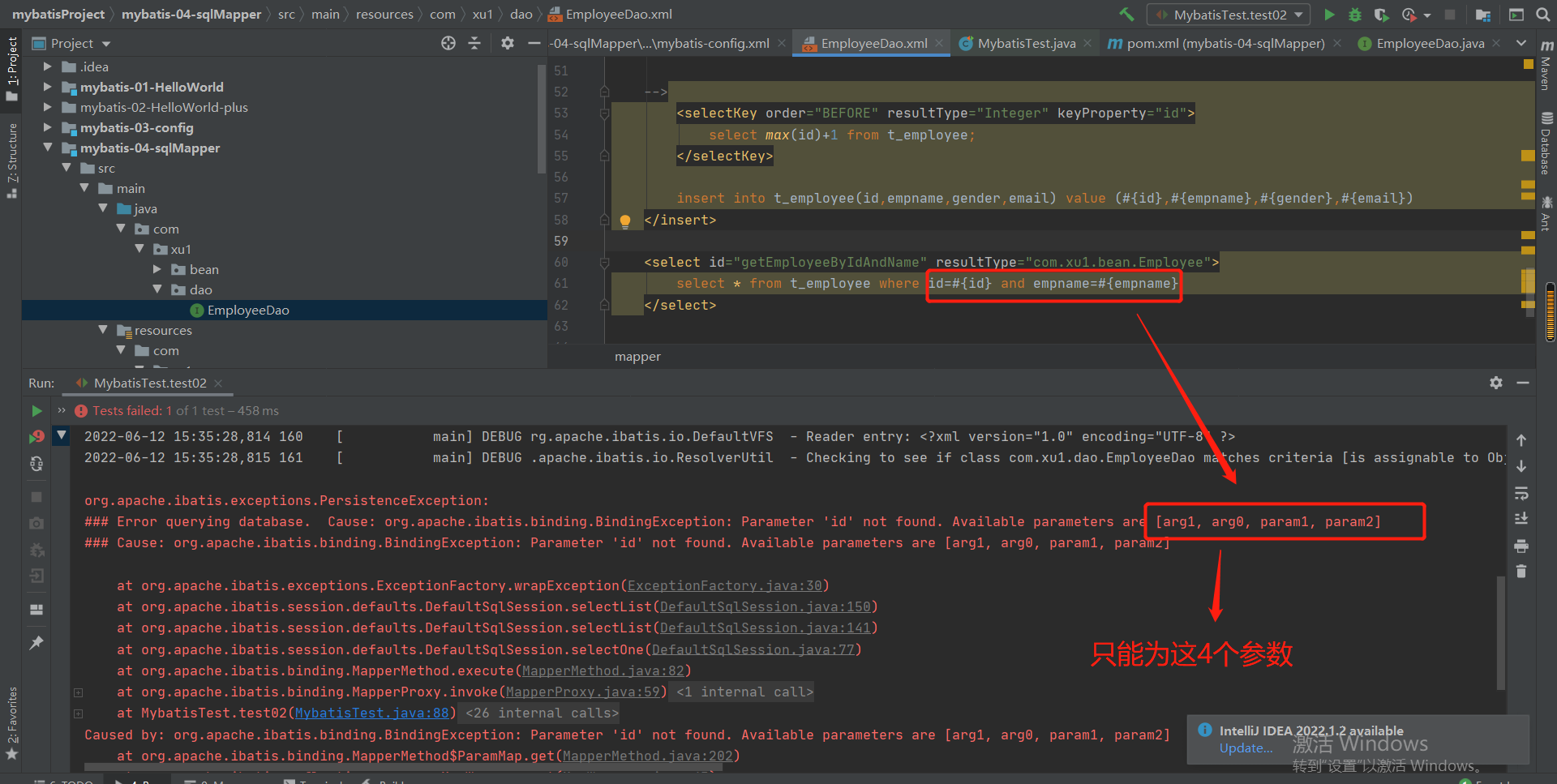1557x784 pixels.
Task: Open Run panel settings gear
Action: coord(1496,383)
